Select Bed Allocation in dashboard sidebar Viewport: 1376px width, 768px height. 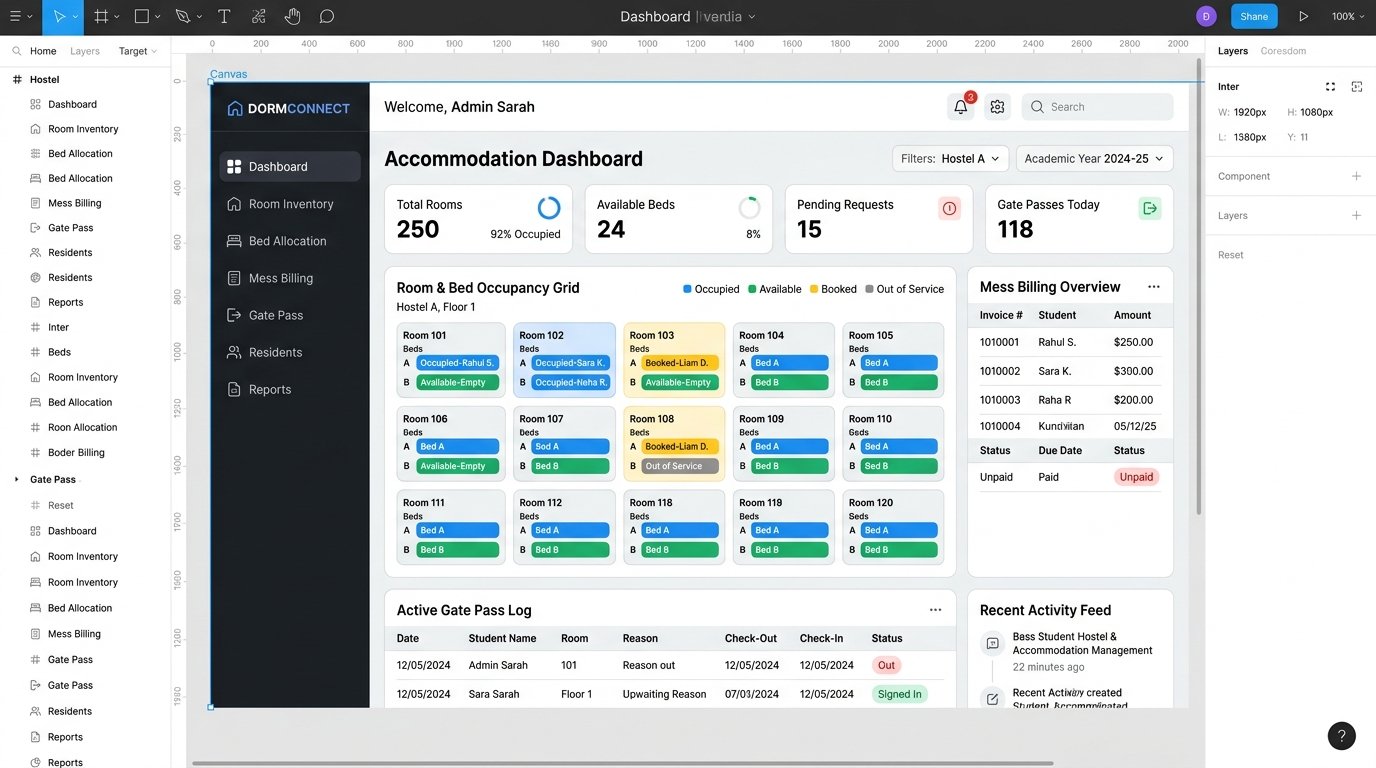tap(290, 241)
